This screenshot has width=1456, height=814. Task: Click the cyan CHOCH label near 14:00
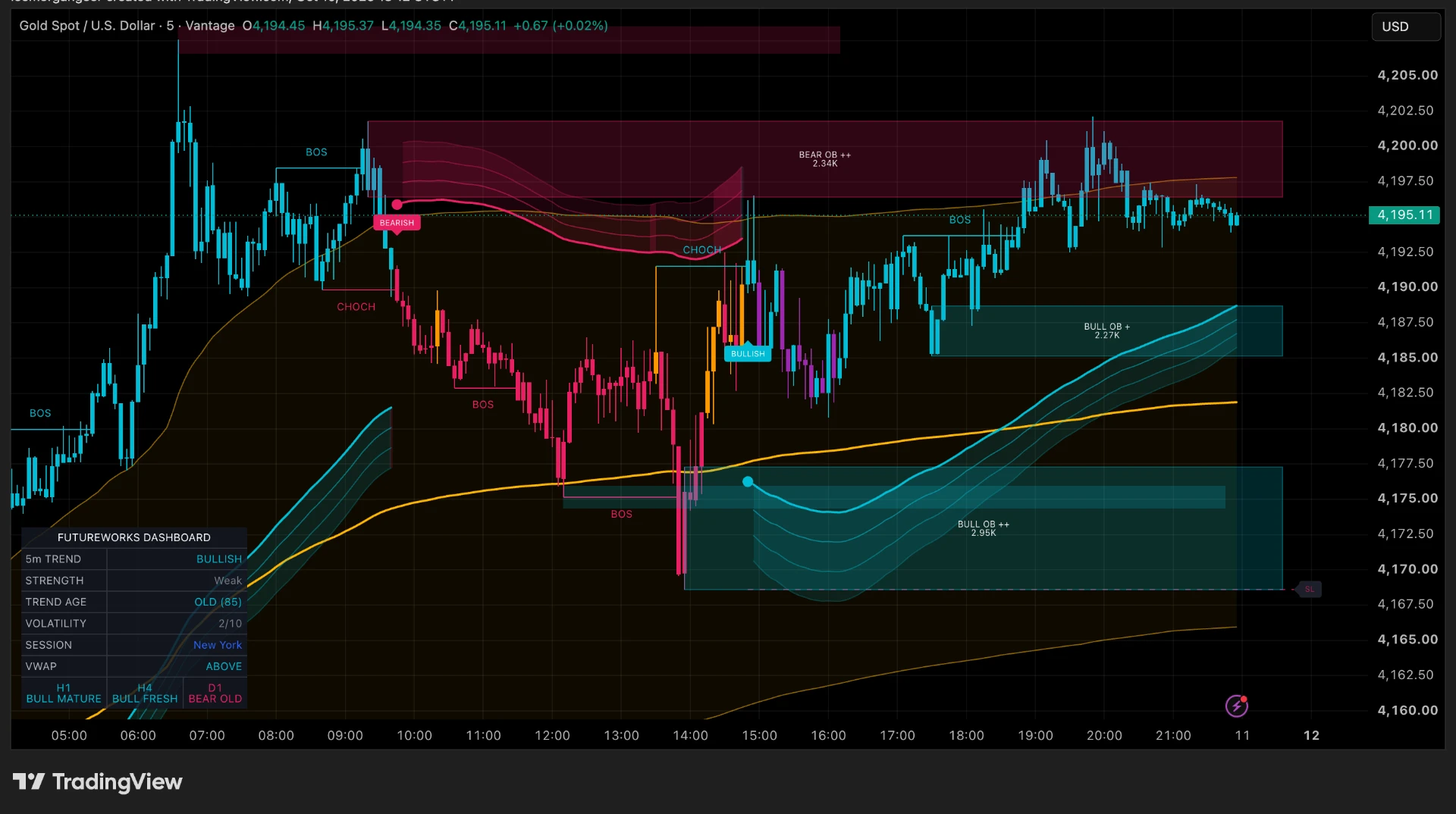(701, 250)
